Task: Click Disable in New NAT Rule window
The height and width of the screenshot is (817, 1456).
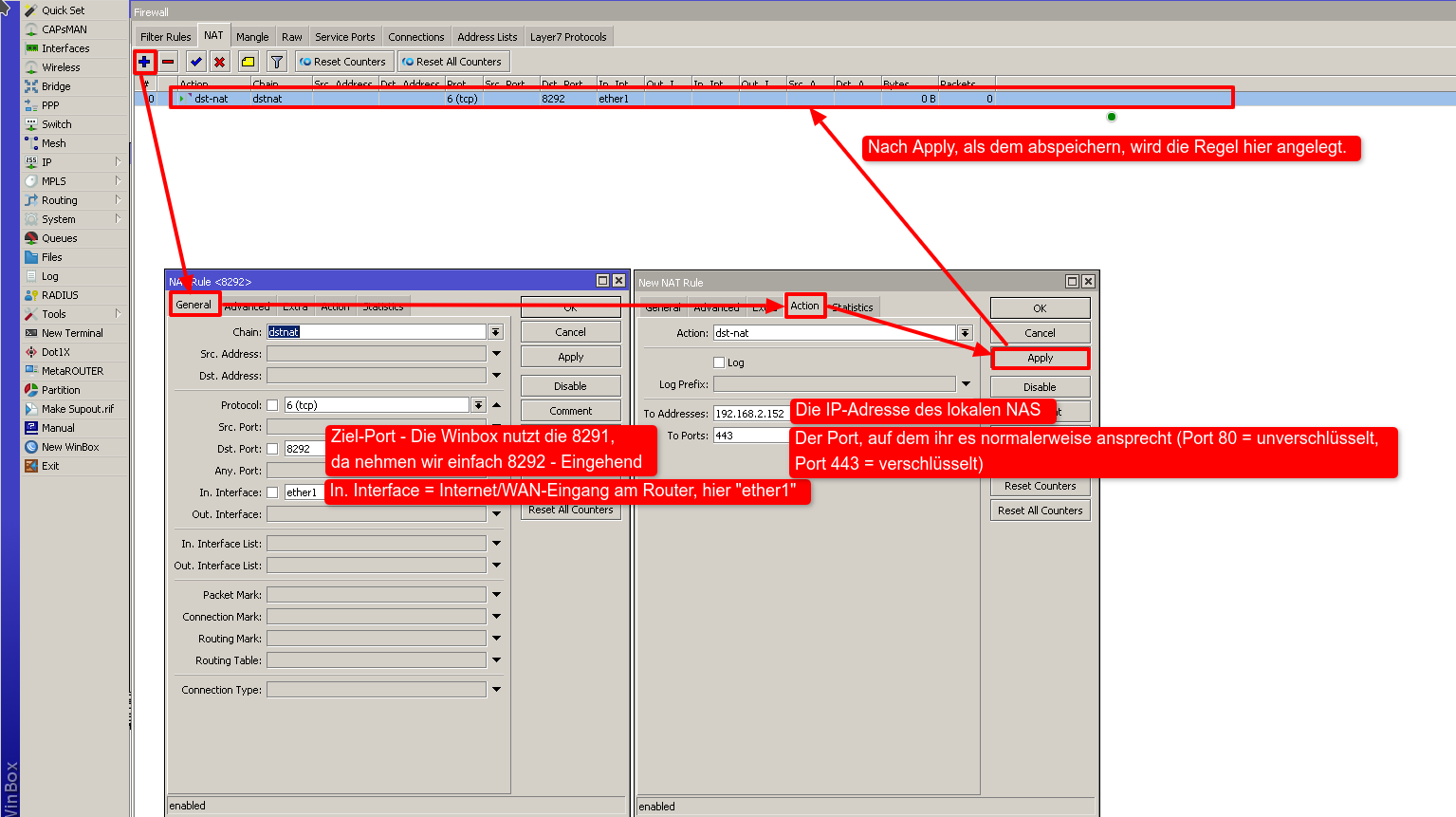Action: tap(1040, 387)
